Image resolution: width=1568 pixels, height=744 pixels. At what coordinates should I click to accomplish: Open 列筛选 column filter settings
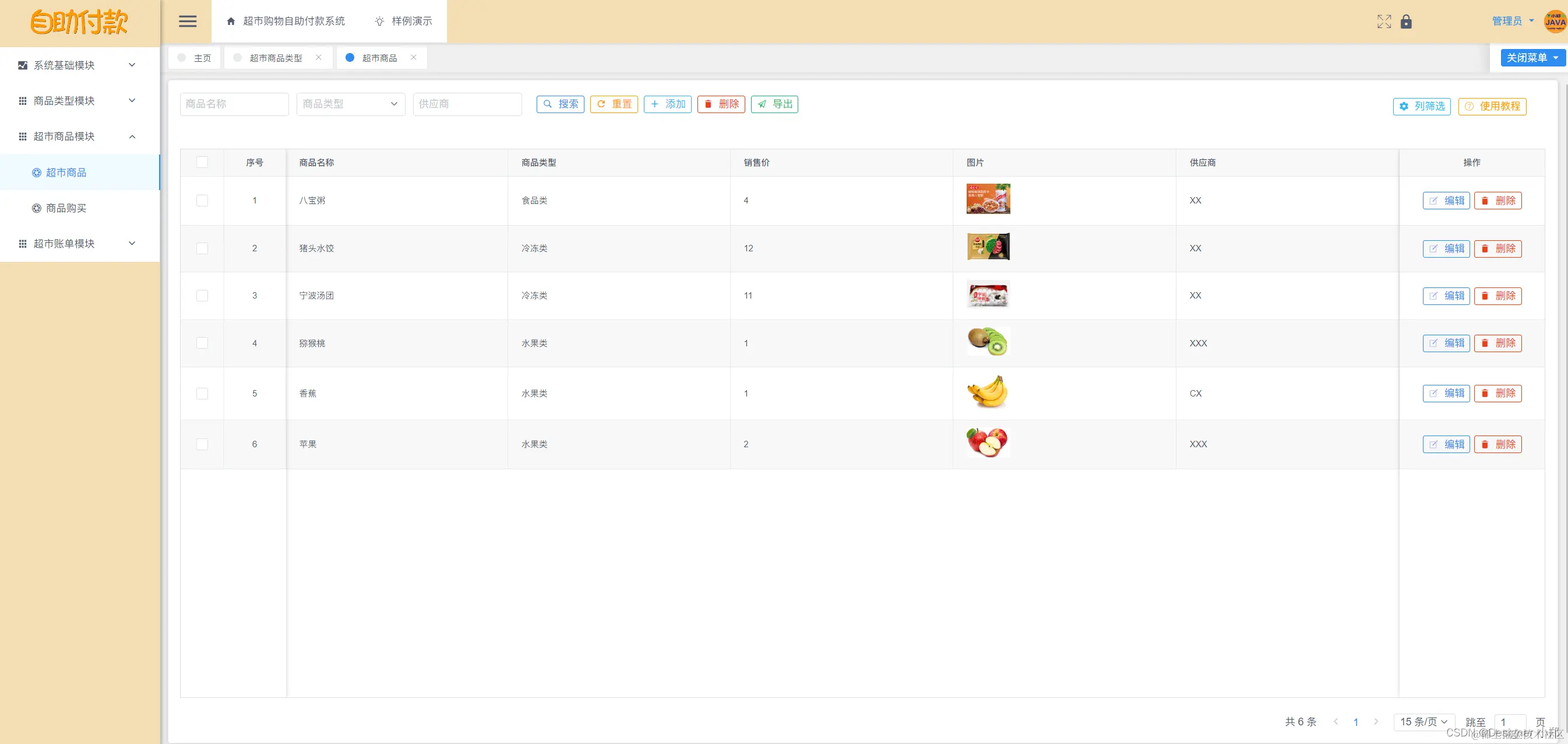click(1421, 106)
